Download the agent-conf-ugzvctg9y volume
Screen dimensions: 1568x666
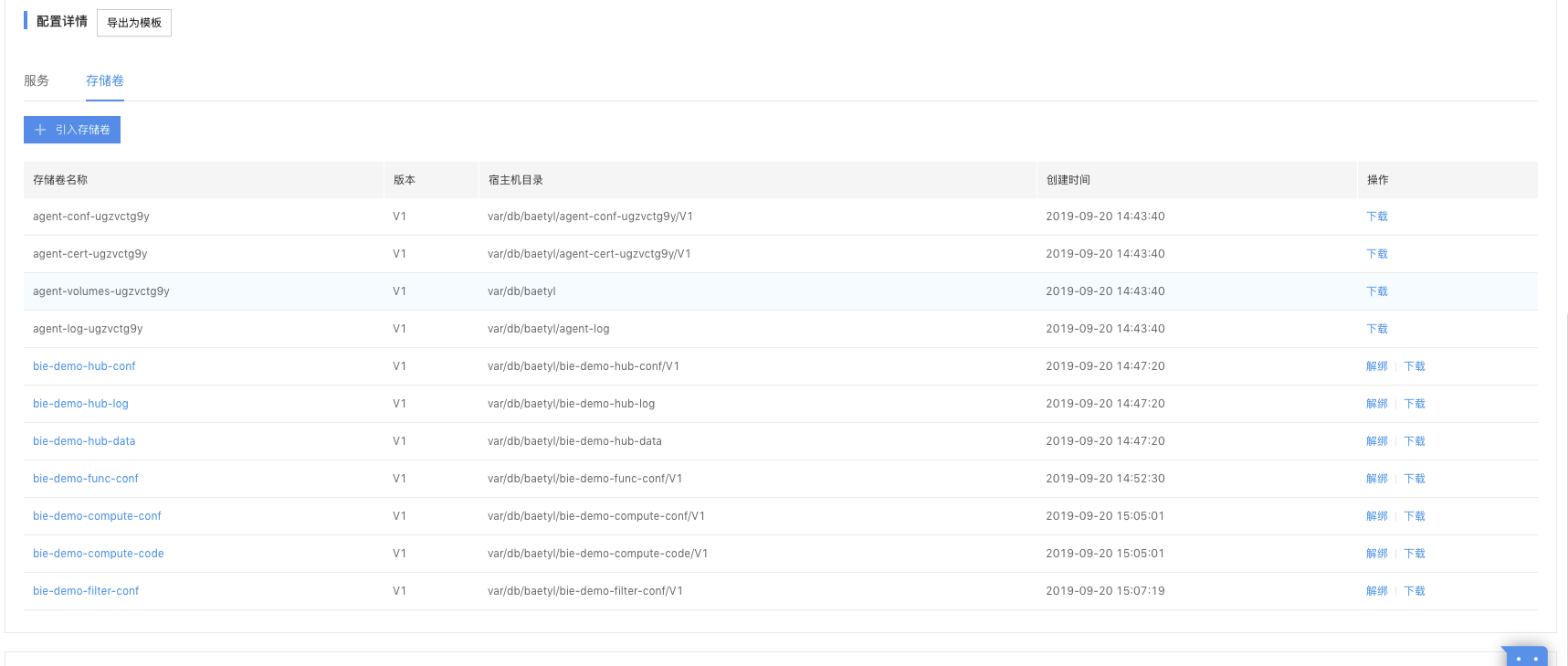coord(1377,217)
